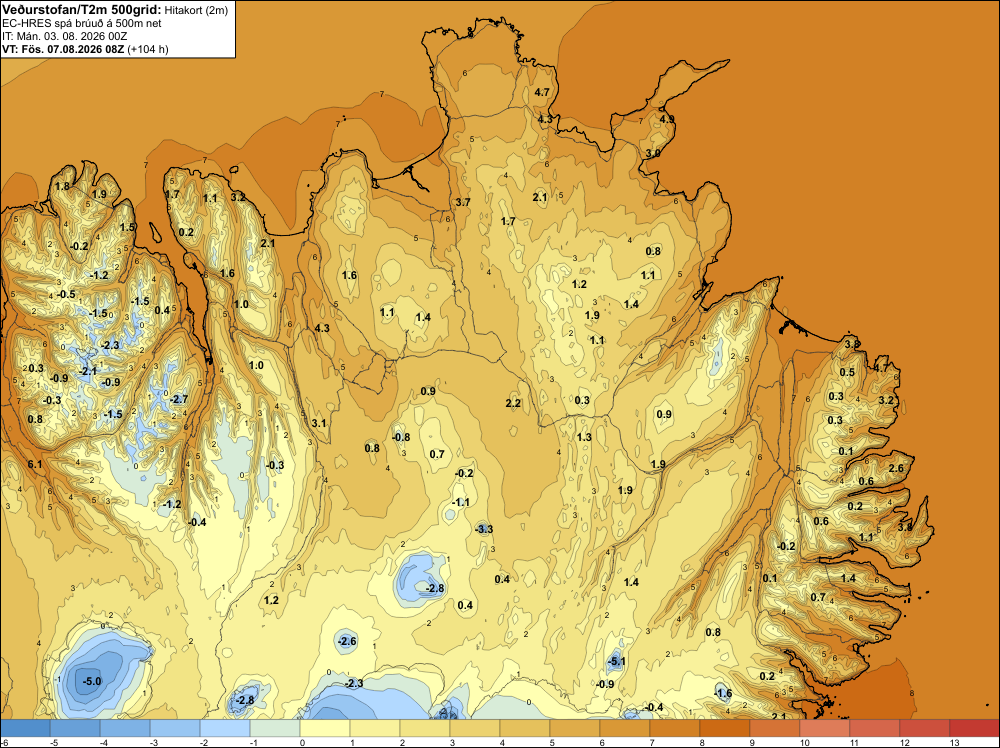Click the map title Veðurstofan/T2m 500grid

pyautogui.click(x=81, y=10)
